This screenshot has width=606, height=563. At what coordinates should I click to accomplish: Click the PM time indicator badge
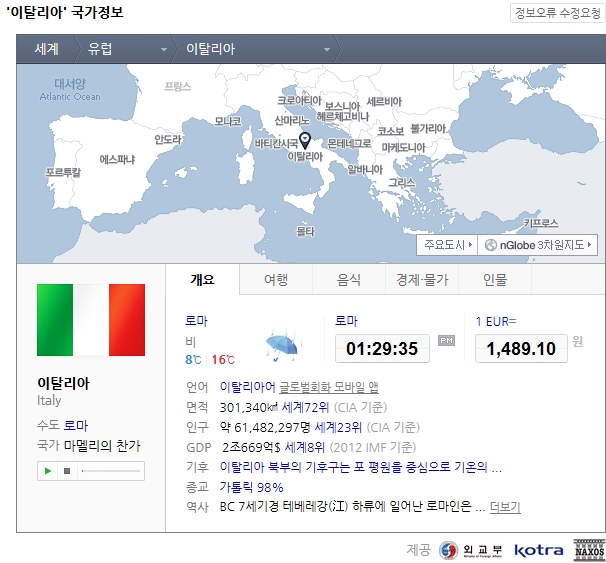click(446, 340)
